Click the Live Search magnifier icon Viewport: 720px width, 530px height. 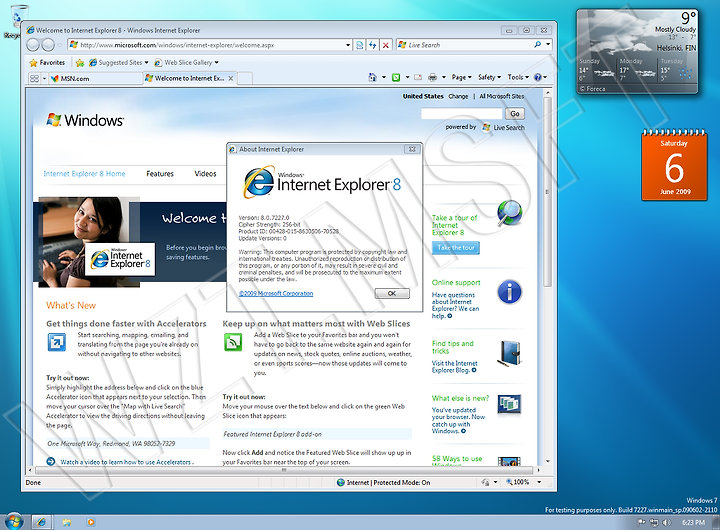coord(538,45)
